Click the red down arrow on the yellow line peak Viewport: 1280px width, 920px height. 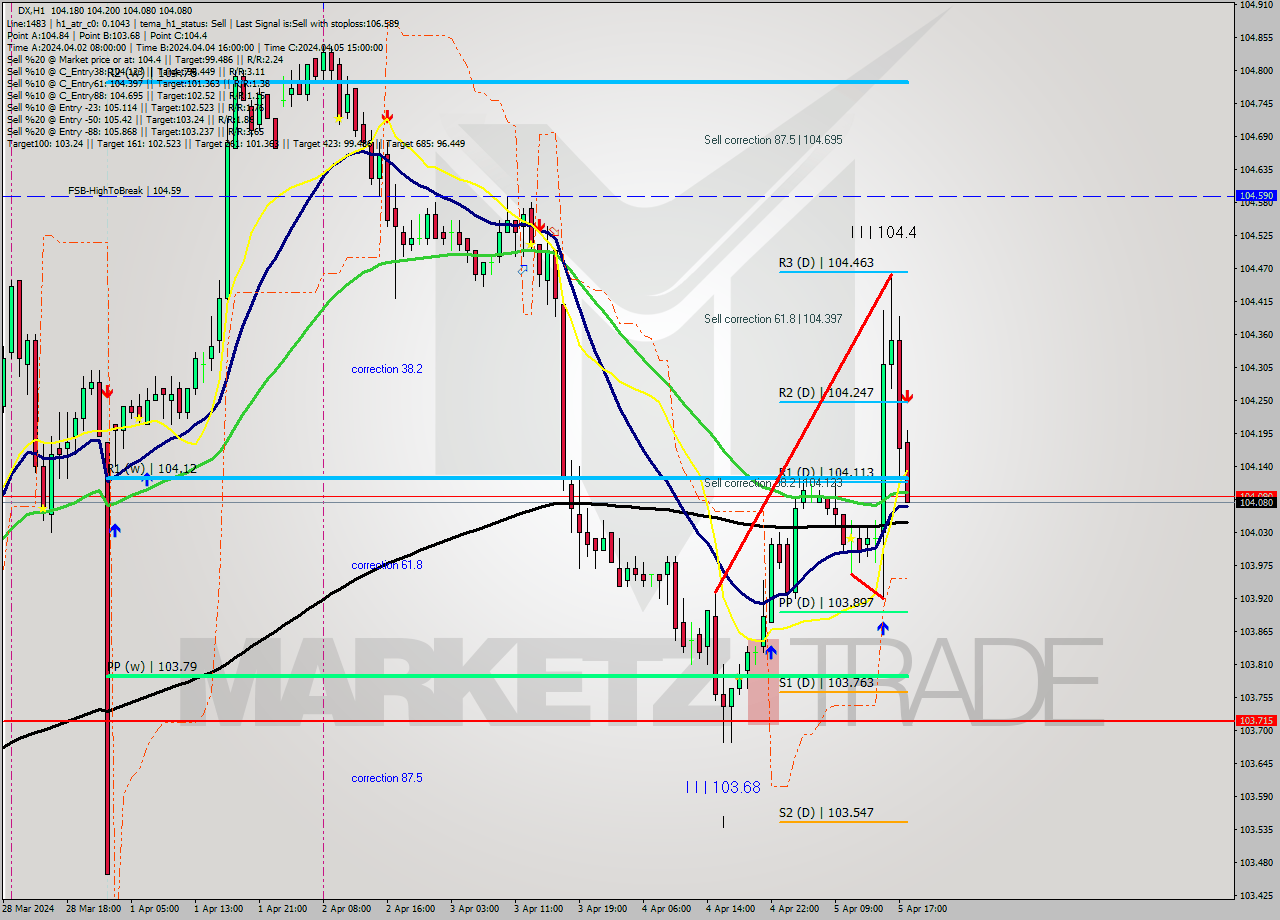[386, 118]
